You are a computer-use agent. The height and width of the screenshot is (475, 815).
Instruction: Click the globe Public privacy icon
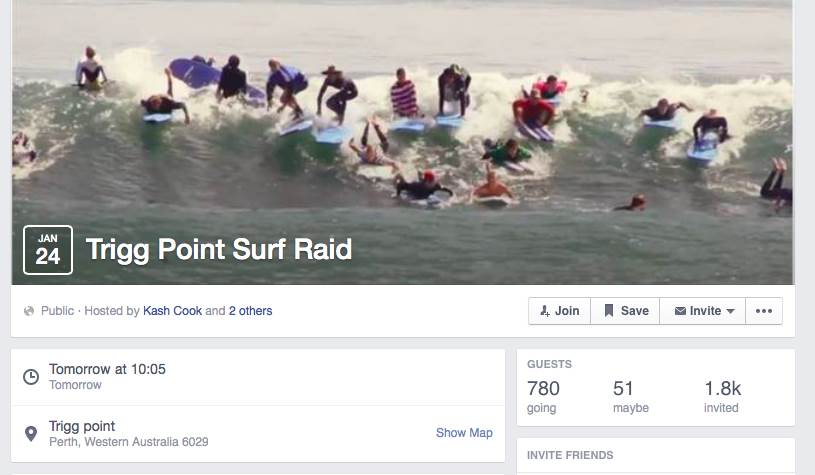coord(29,311)
